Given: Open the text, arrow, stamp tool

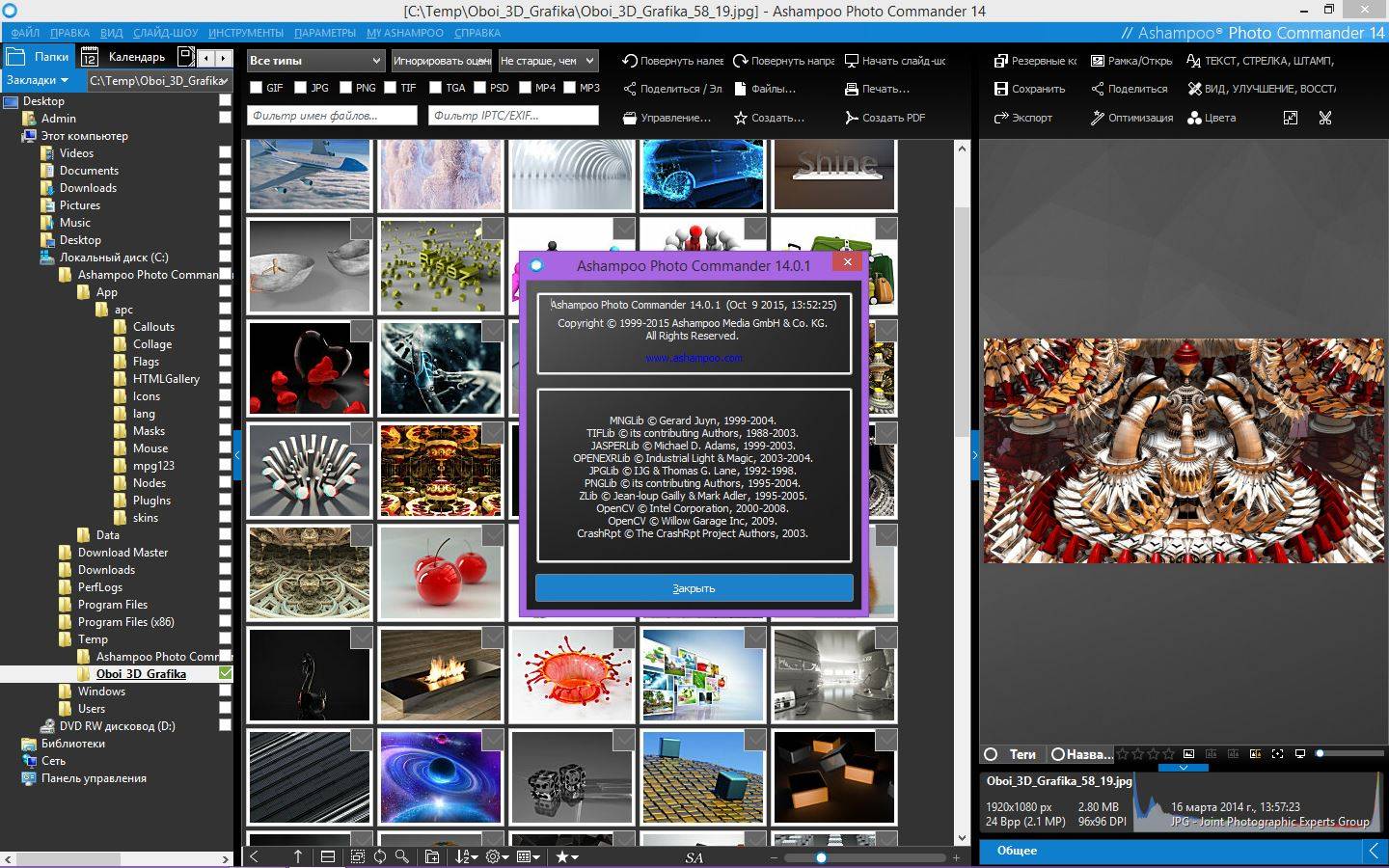Looking at the screenshot, I should [1261, 60].
